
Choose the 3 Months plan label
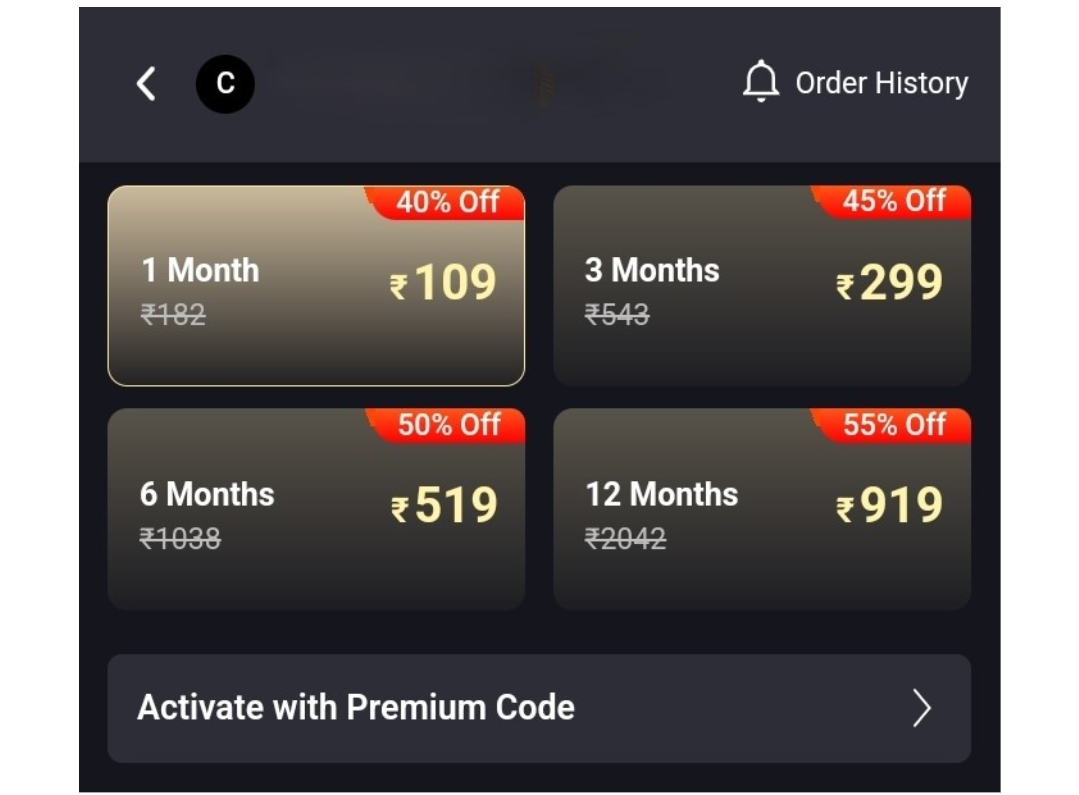point(652,270)
